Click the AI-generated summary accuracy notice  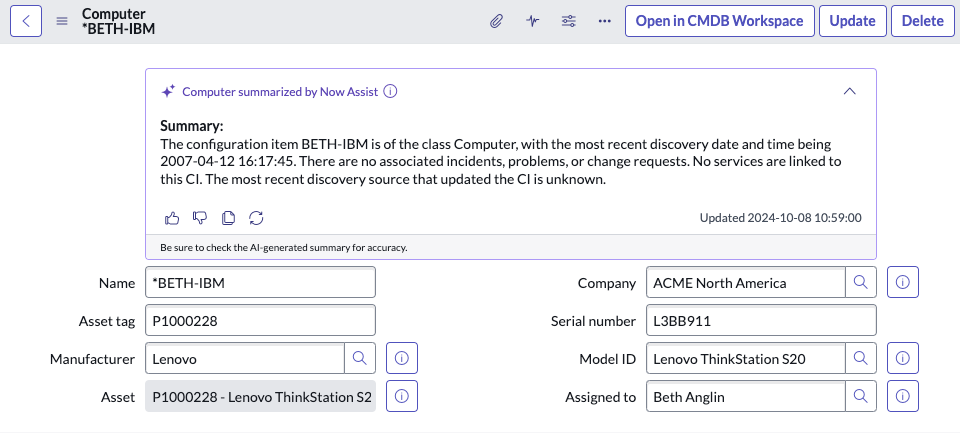pyautogui.click(x=284, y=247)
